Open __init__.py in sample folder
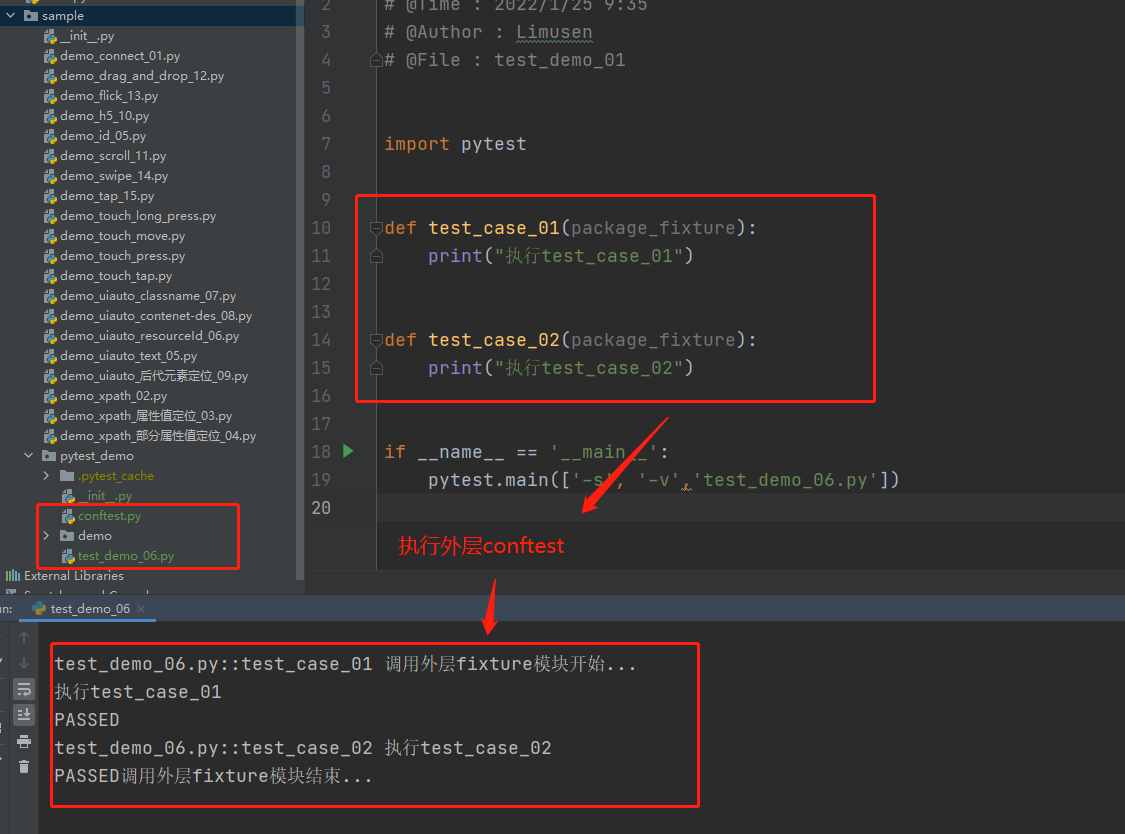Image resolution: width=1125 pixels, height=834 pixels. [87, 35]
